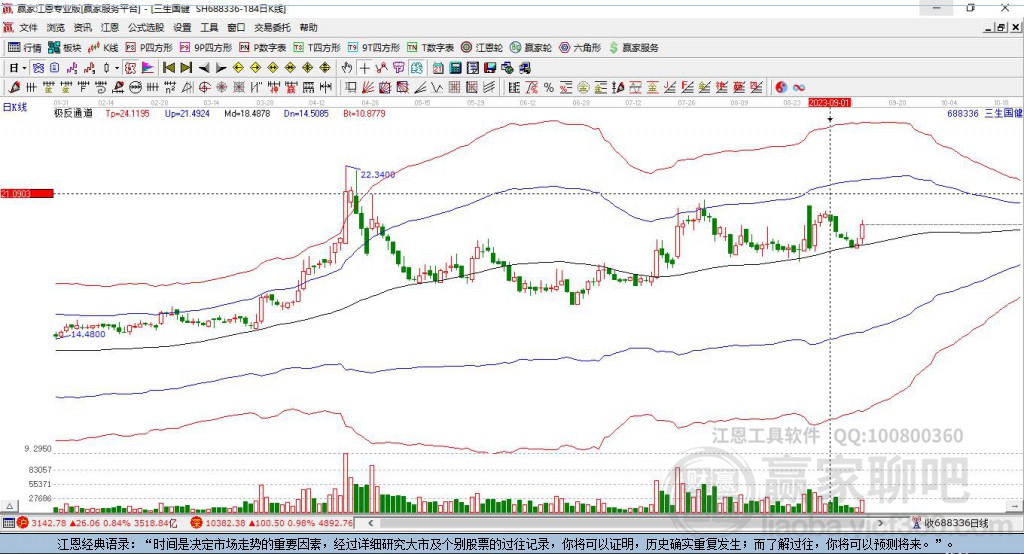Click the Bt=10.8779 value

click(364, 113)
